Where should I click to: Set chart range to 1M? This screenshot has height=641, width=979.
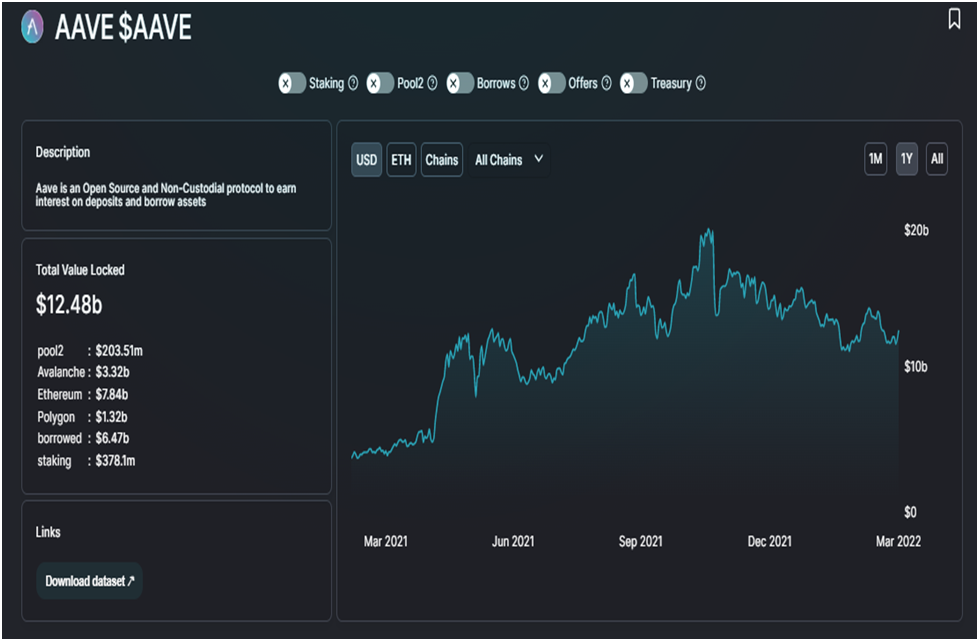875,159
